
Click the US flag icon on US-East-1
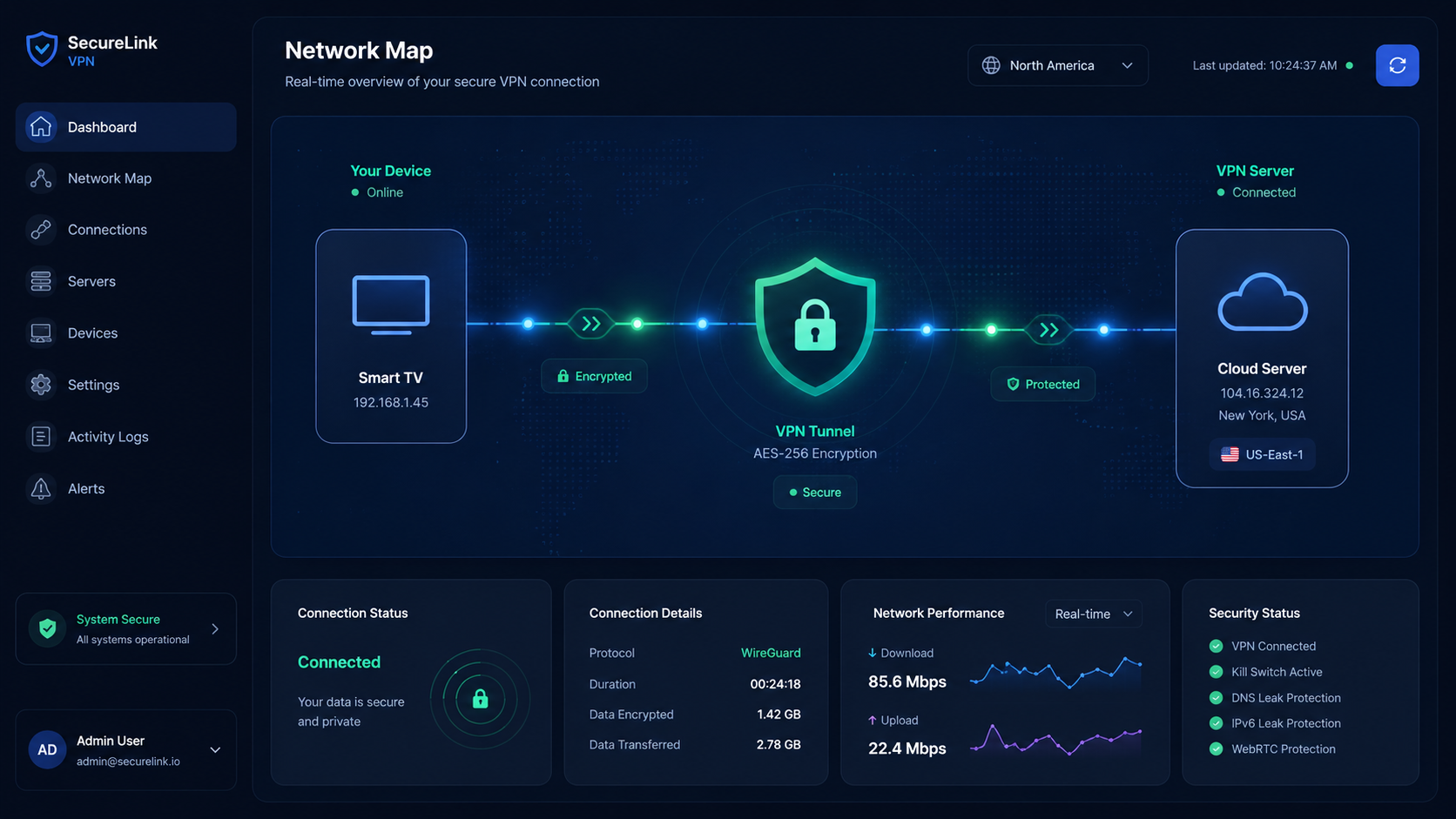pyautogui.click(x=1230, y=454)
